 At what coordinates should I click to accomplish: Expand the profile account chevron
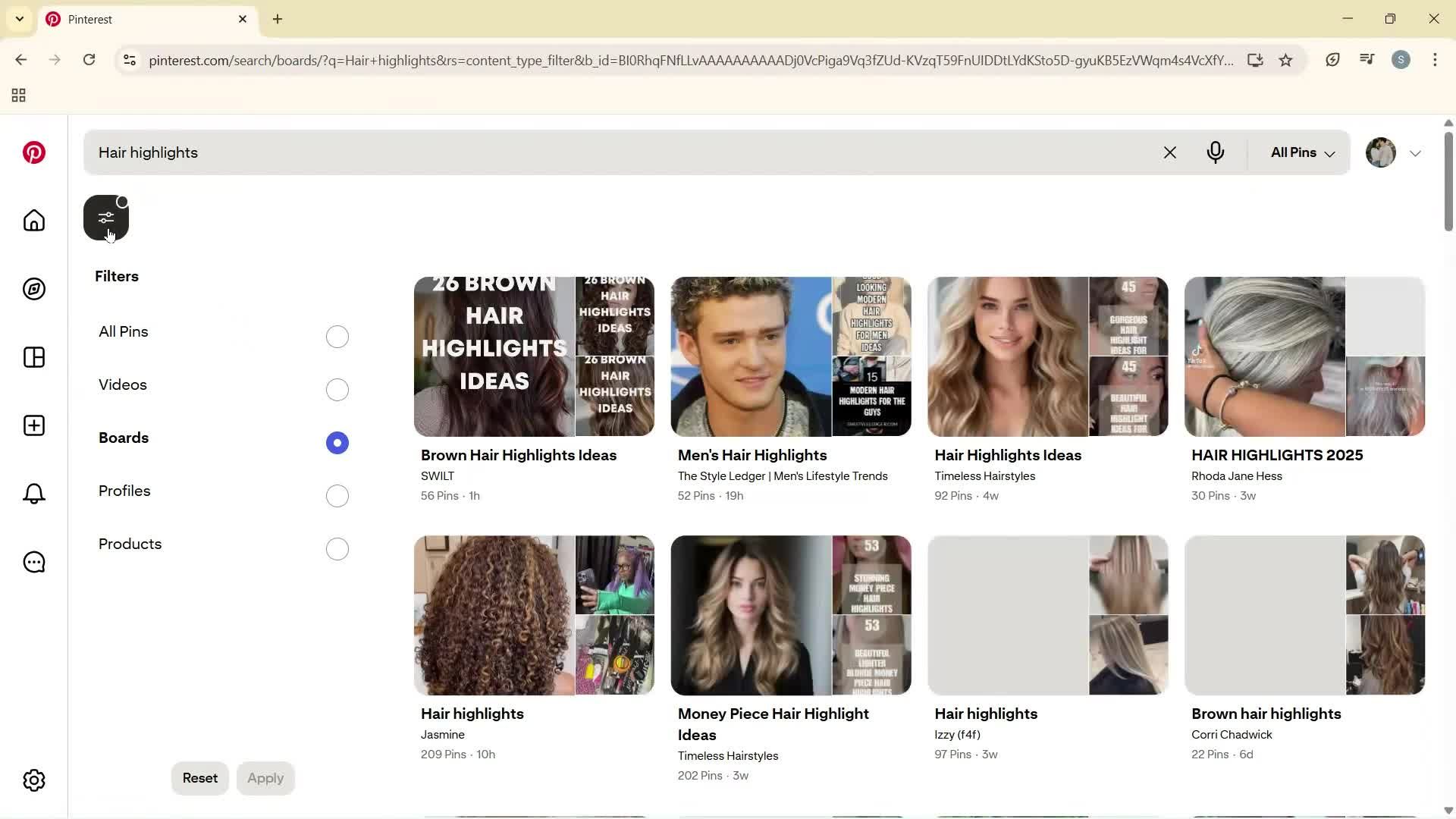click(x=1416, y=152)
